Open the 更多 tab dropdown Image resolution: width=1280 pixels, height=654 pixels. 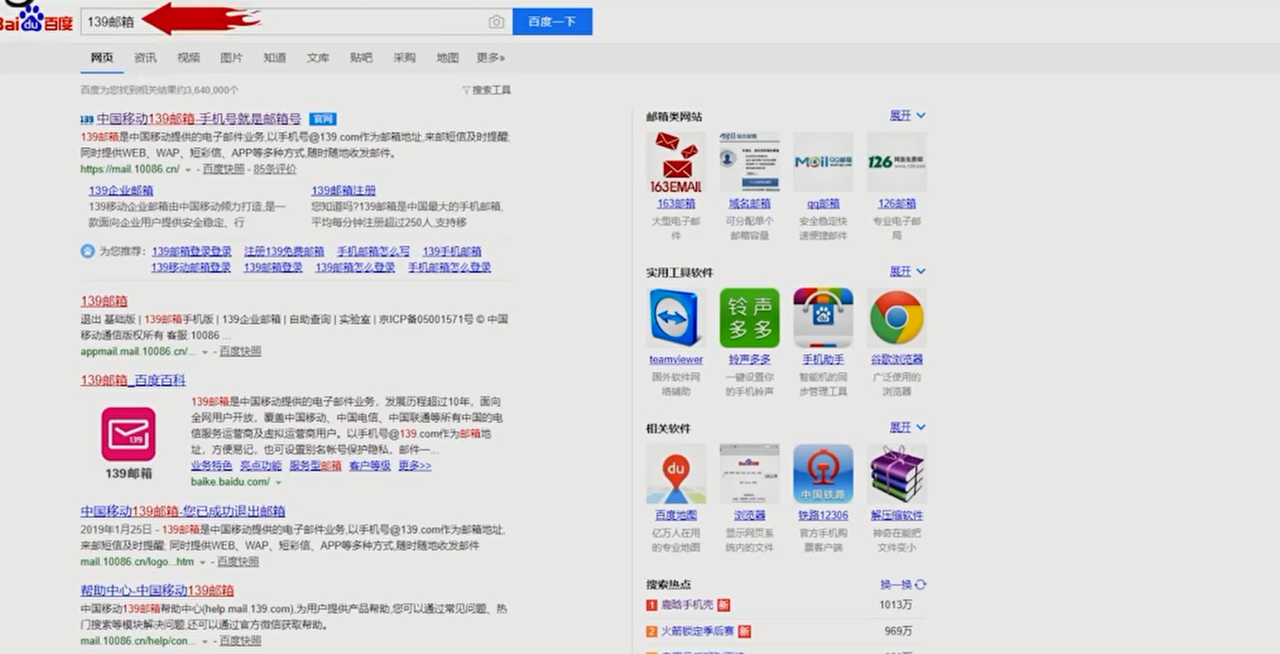pyautogui.click(x=489, y=58)
